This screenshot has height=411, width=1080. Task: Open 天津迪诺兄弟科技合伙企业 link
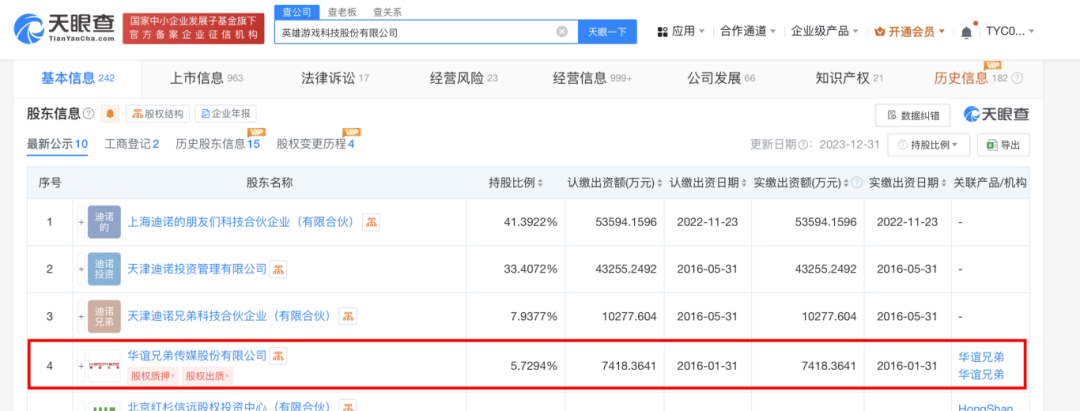tap(230, 316)
